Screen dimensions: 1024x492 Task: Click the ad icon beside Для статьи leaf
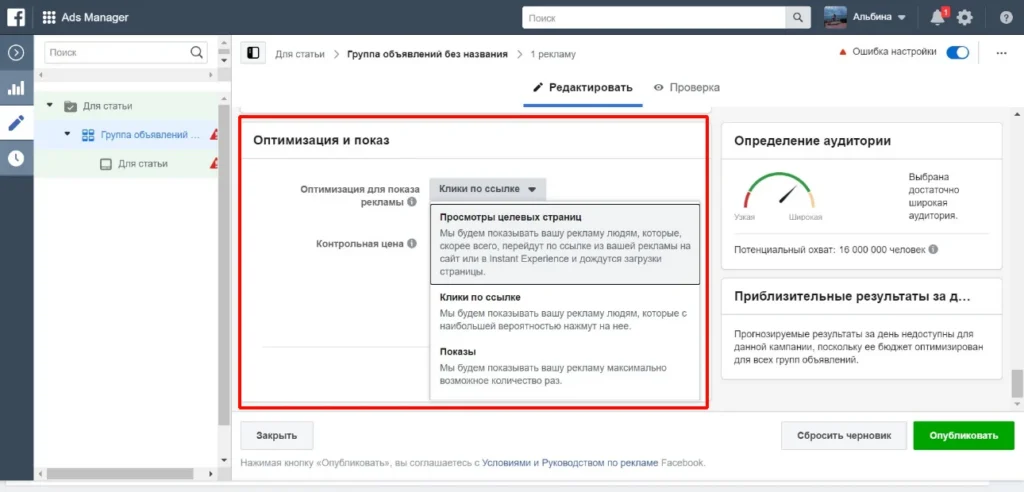(106, 164)
